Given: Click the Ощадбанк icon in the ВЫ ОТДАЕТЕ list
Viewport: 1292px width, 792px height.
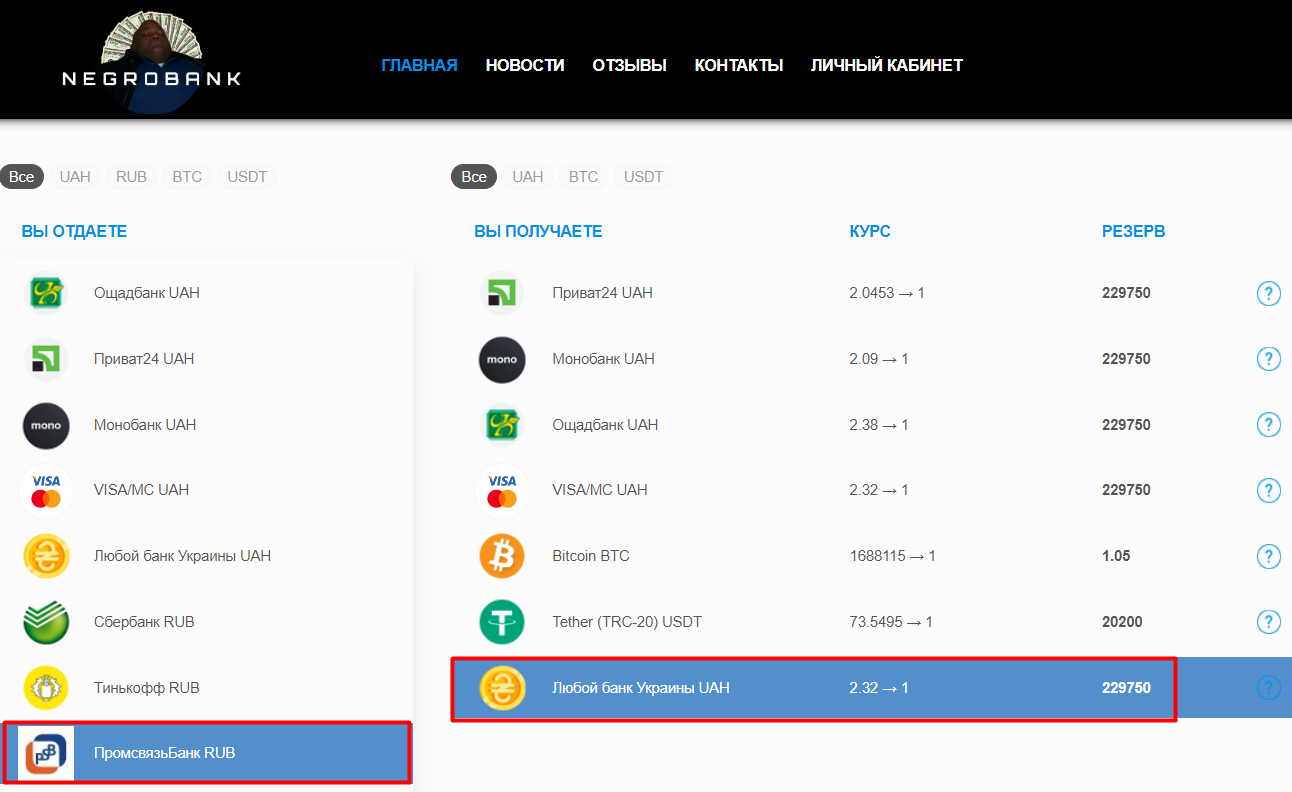Looking at the screenshot, I should (x=46, y=293).
